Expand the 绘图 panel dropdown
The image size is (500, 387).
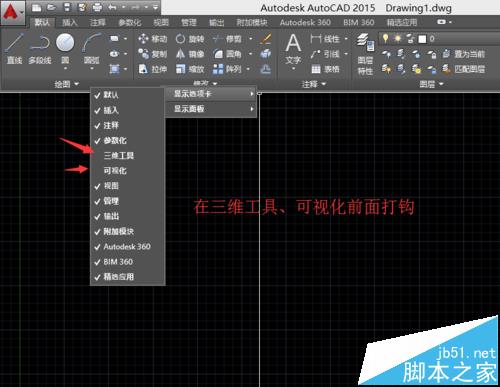(x=76, y=84)
